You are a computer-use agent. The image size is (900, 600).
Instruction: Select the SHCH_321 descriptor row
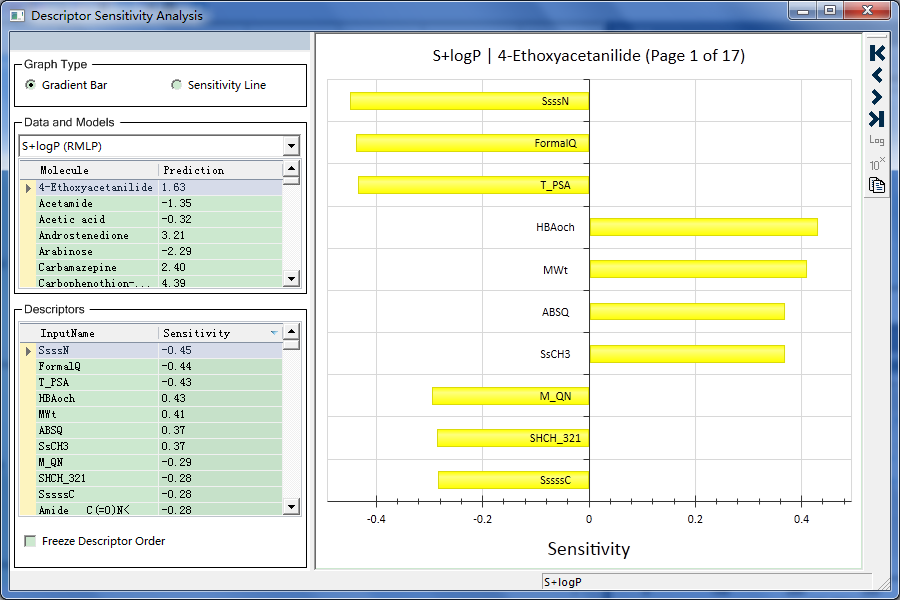click(x=151, y=479)
